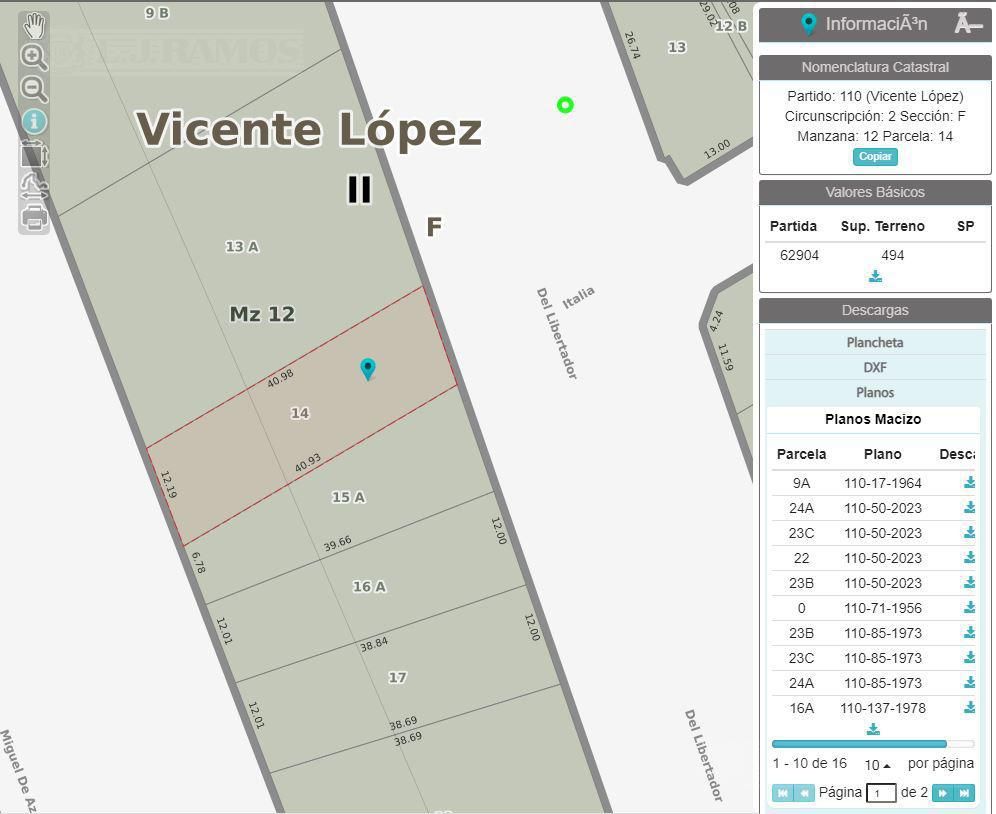Click the print map icon

34,218
